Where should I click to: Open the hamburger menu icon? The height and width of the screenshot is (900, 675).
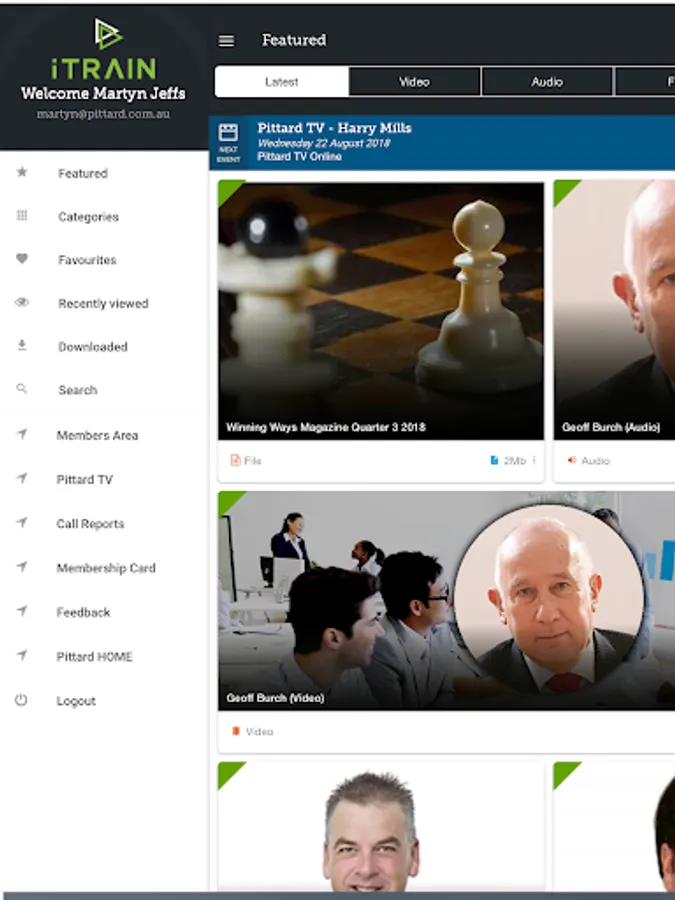[x=226, y=41]
